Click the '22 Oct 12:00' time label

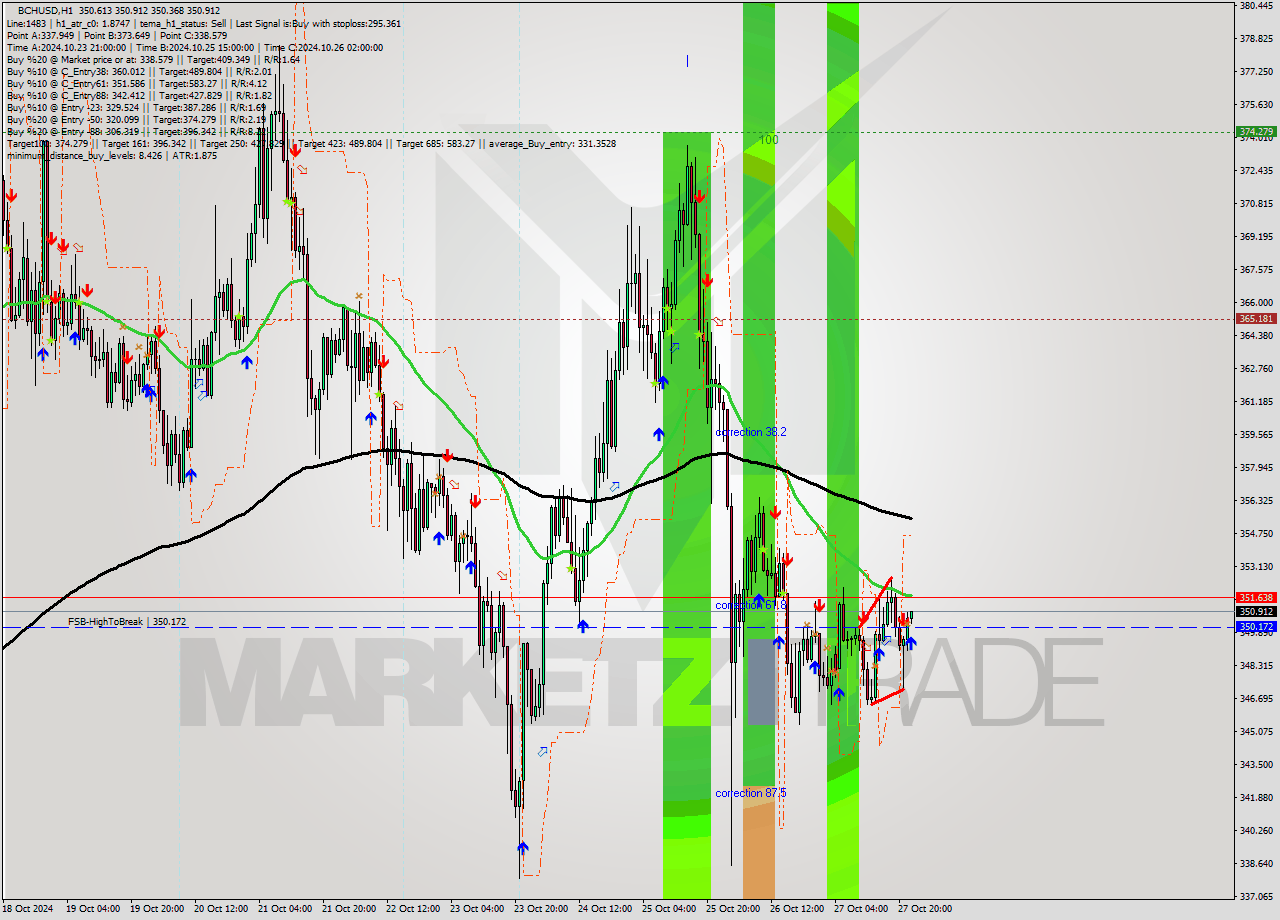[x=412, y=909]
